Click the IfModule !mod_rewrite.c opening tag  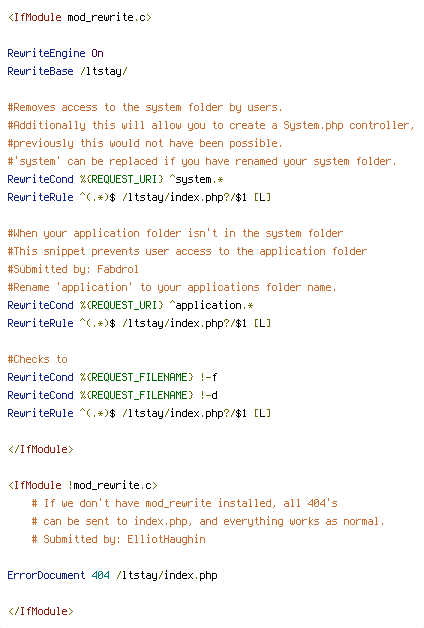pos(83,485)
